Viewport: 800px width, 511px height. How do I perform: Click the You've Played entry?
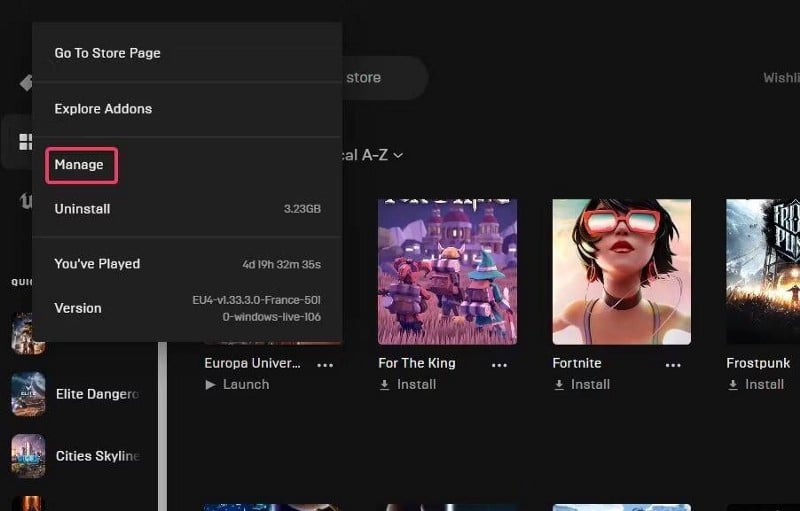[187, 264]
